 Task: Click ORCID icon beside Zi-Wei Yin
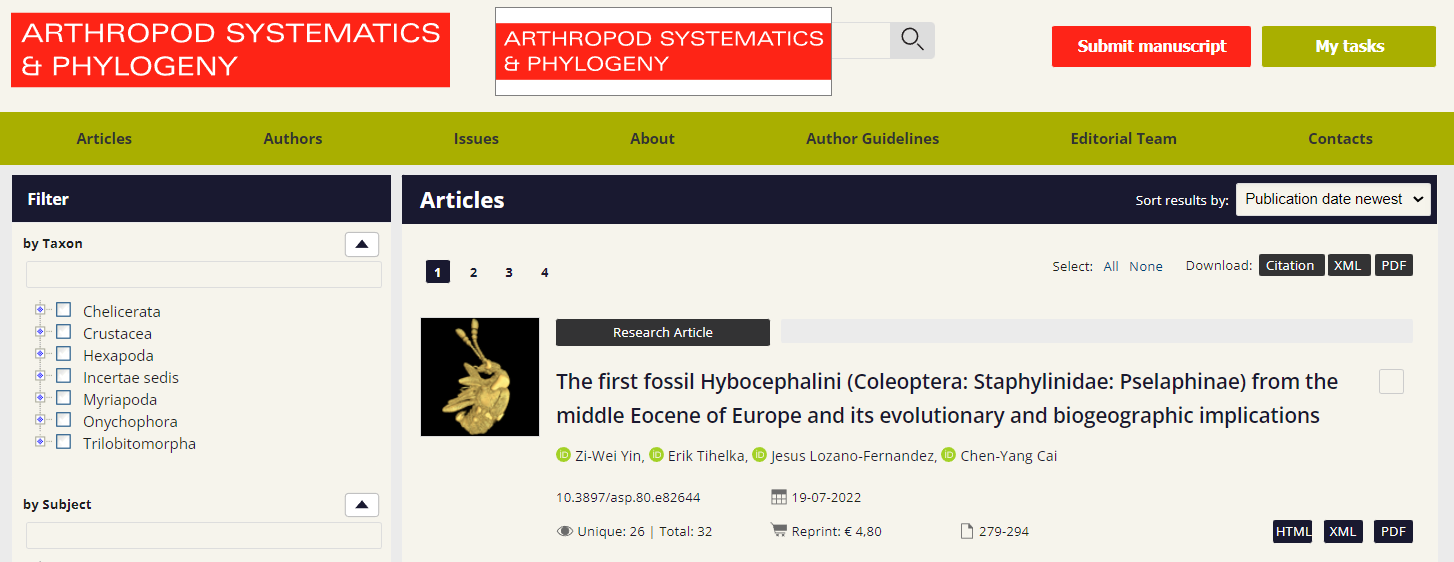click(x=563, y=455)
